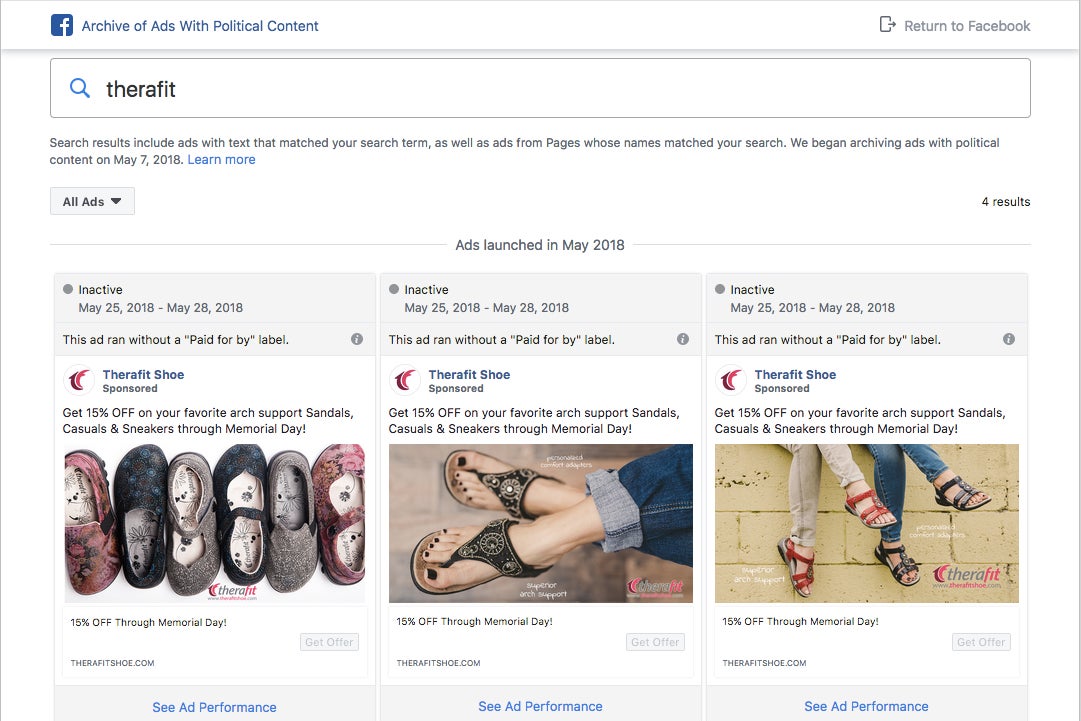1081x721 pixels.
Task: Click the info icon on the first ad card
Action: click(356, 339)
